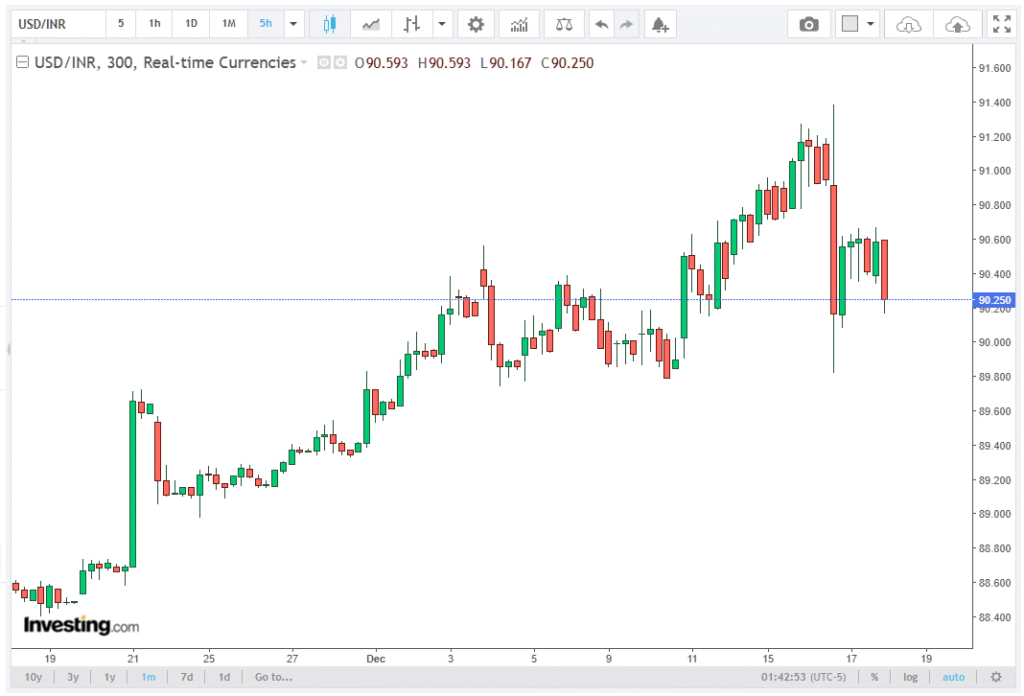This screenshot has width=1024, height=696.
Task: Expand the time interval dropdown arrow
Action: (x=293, y=24)
